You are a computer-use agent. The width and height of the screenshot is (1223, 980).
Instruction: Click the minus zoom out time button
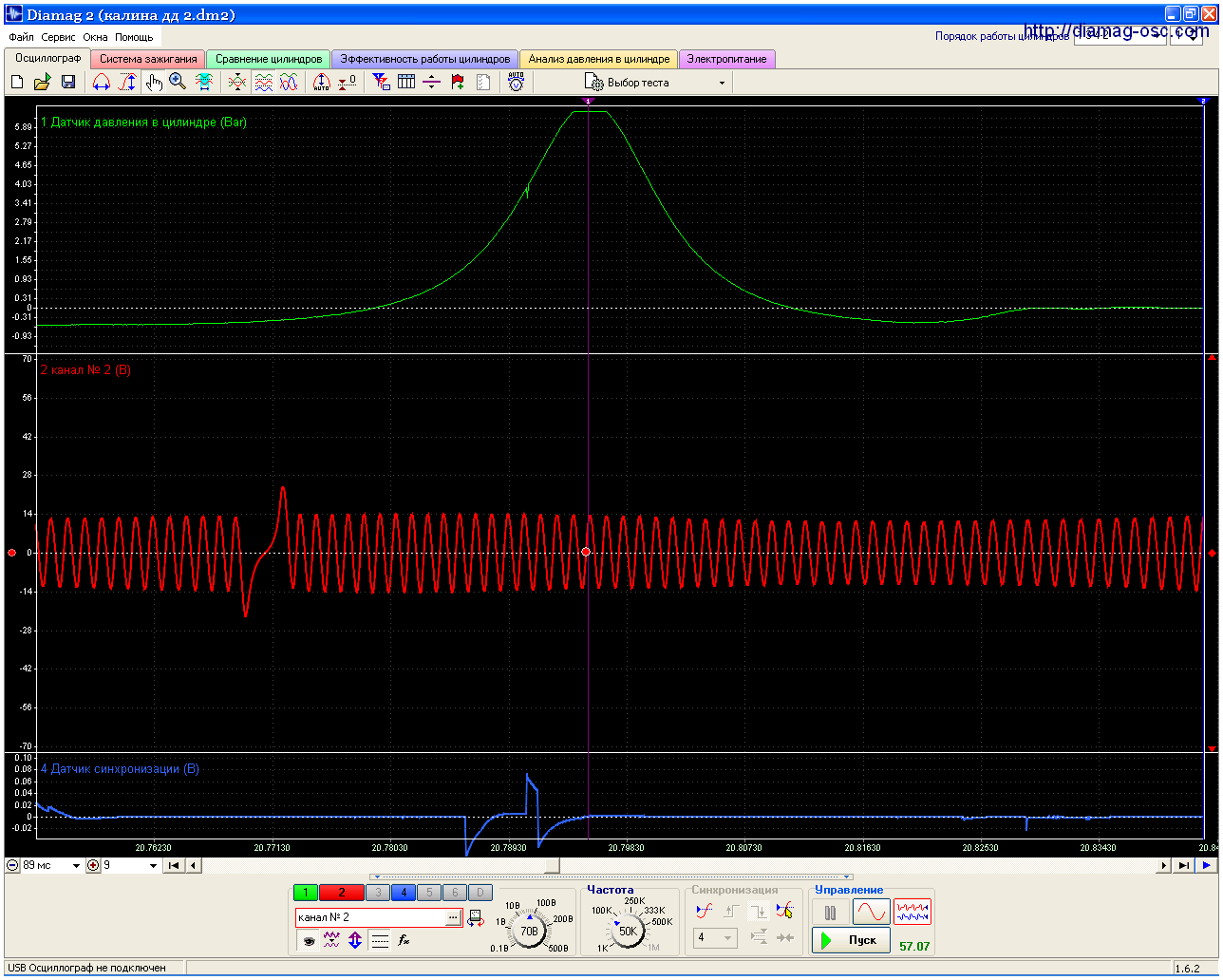point(12,865)
